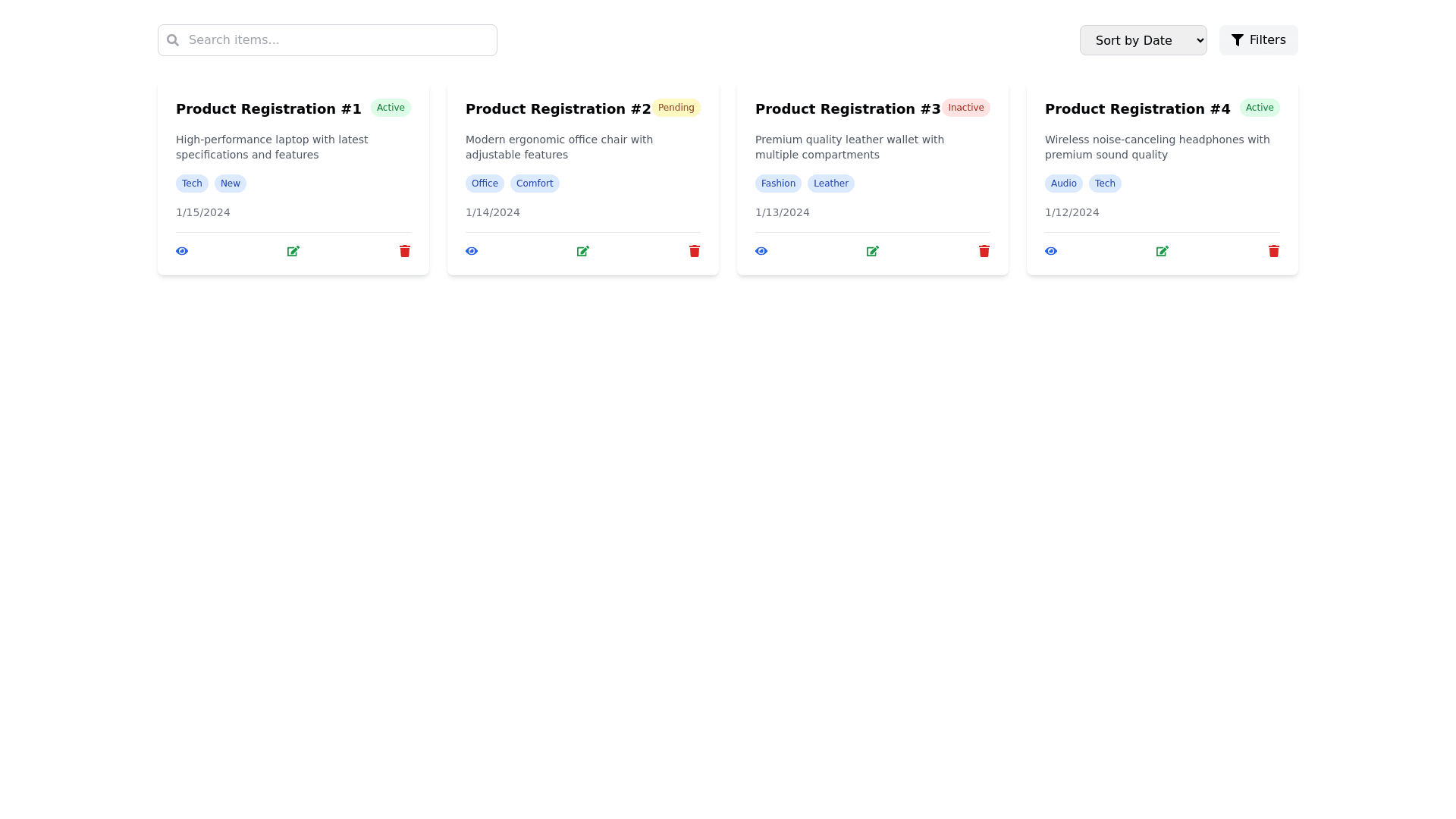Image resolution: width=1456 pixels, height=819 pixels.
Task: Open the view icon on Product Registration #2
Action: 472,251
